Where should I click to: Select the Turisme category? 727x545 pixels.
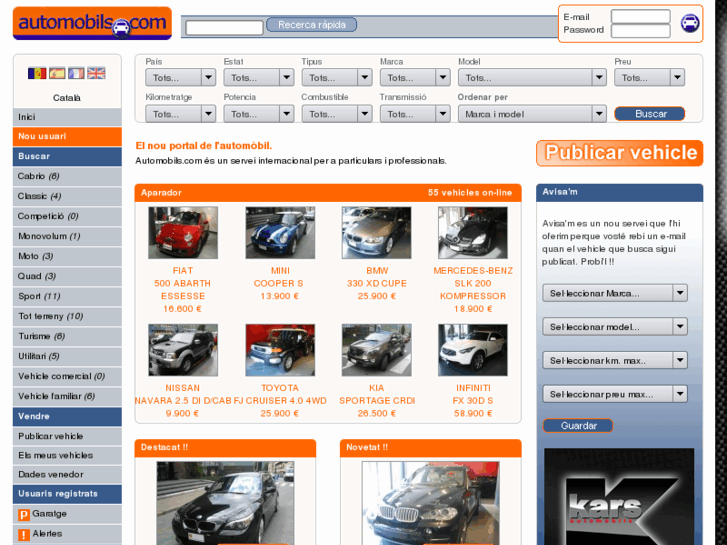tap(67, 336)
